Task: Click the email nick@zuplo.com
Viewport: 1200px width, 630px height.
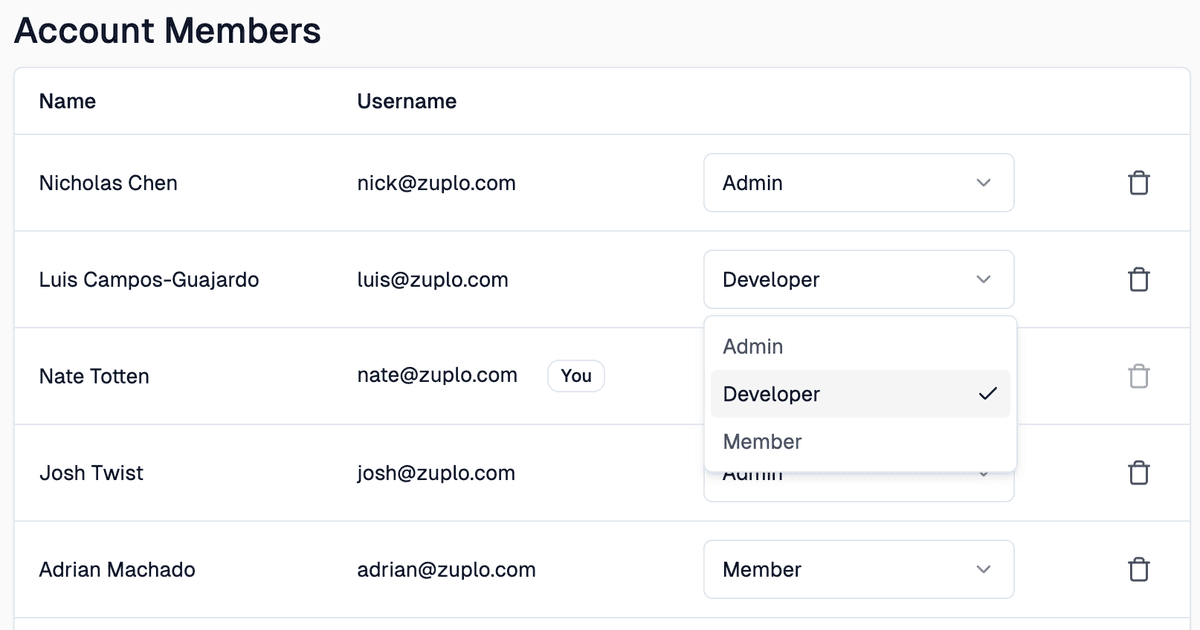Action: point(436,183)
